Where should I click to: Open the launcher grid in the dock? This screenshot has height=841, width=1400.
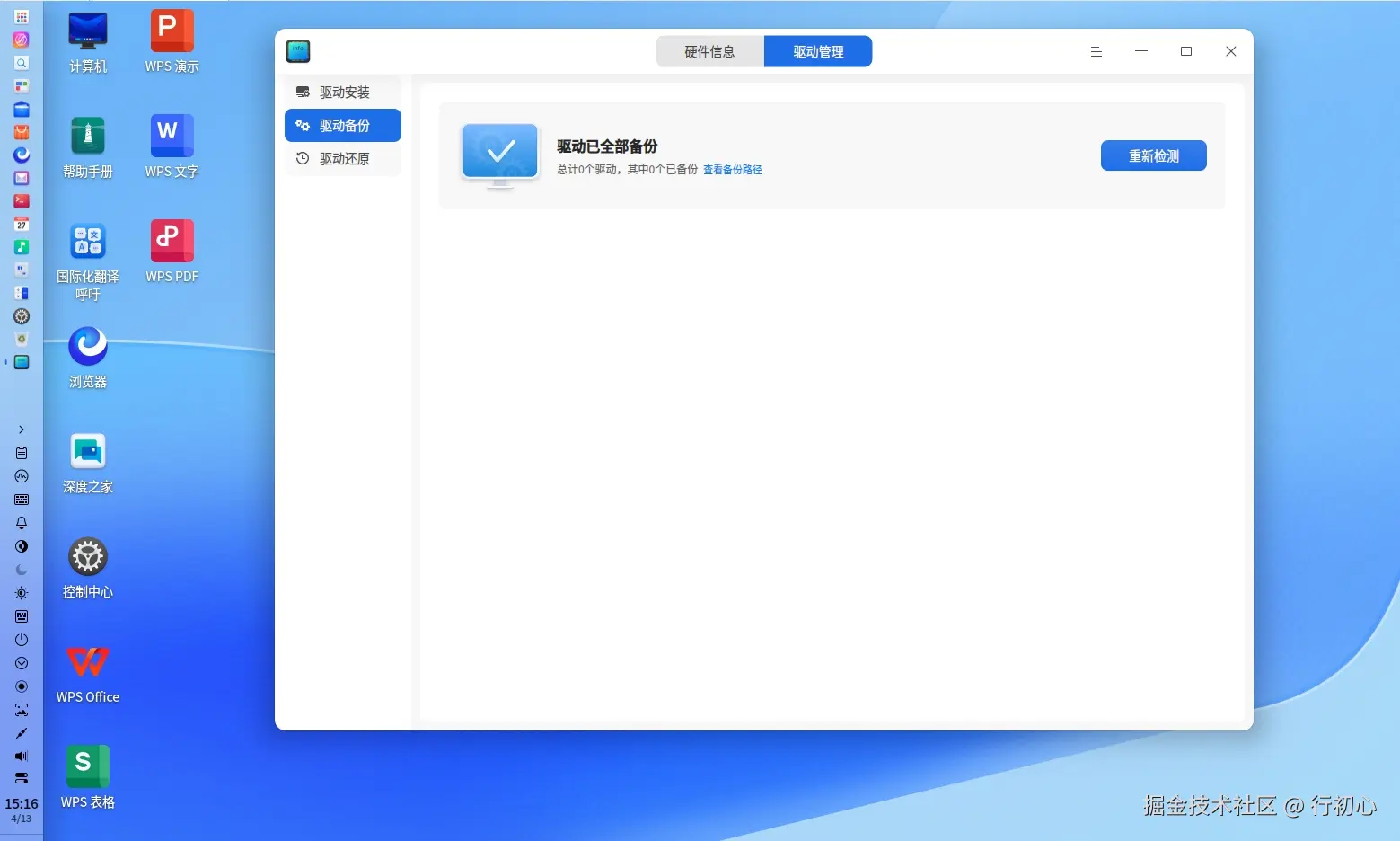click(x=22, y=16)
